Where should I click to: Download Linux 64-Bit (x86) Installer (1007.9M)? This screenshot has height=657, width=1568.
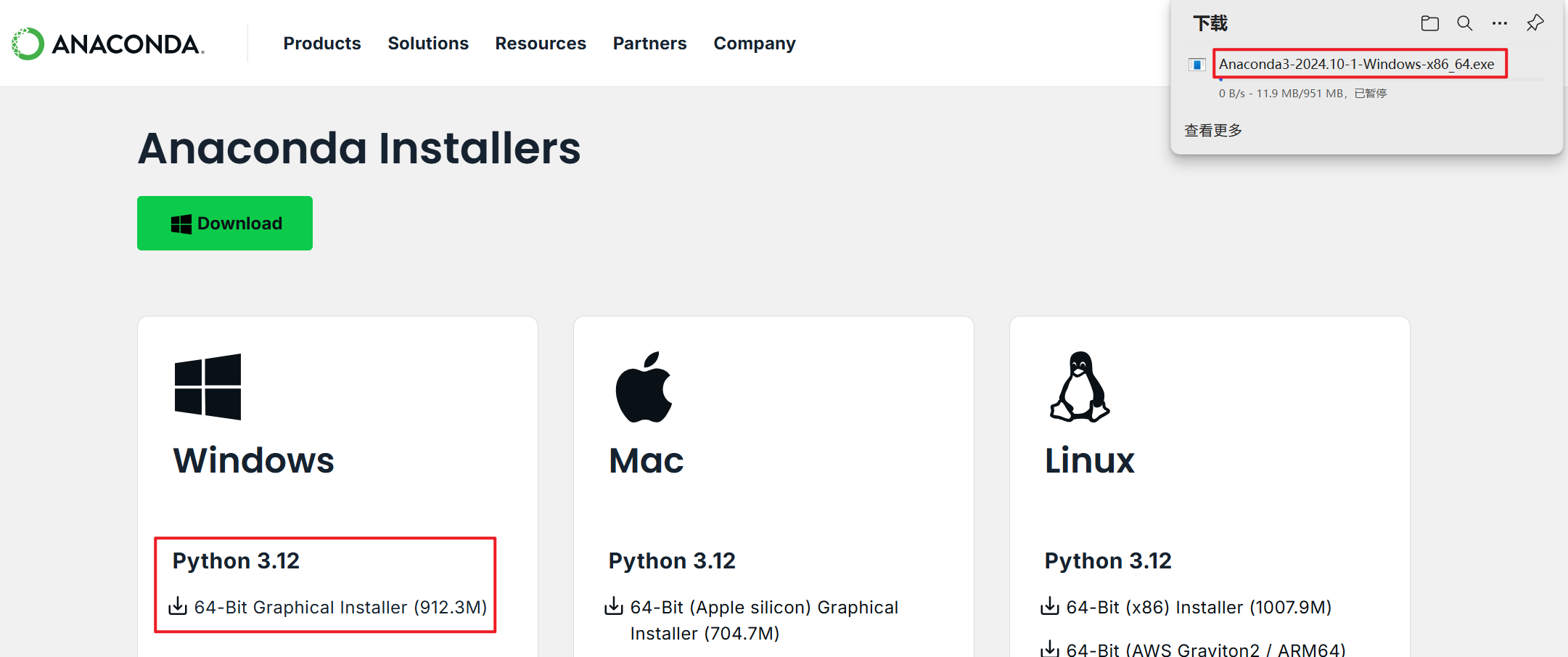[1199, 607]
